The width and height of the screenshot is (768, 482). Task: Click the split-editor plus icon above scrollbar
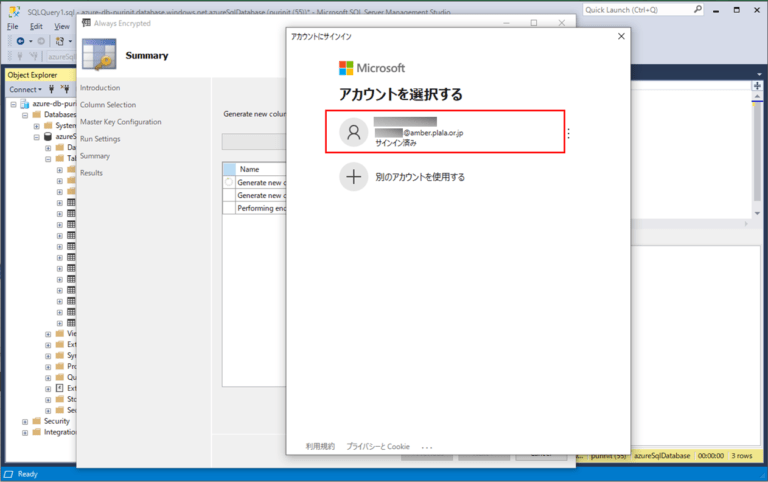click(x=757, y=86)
